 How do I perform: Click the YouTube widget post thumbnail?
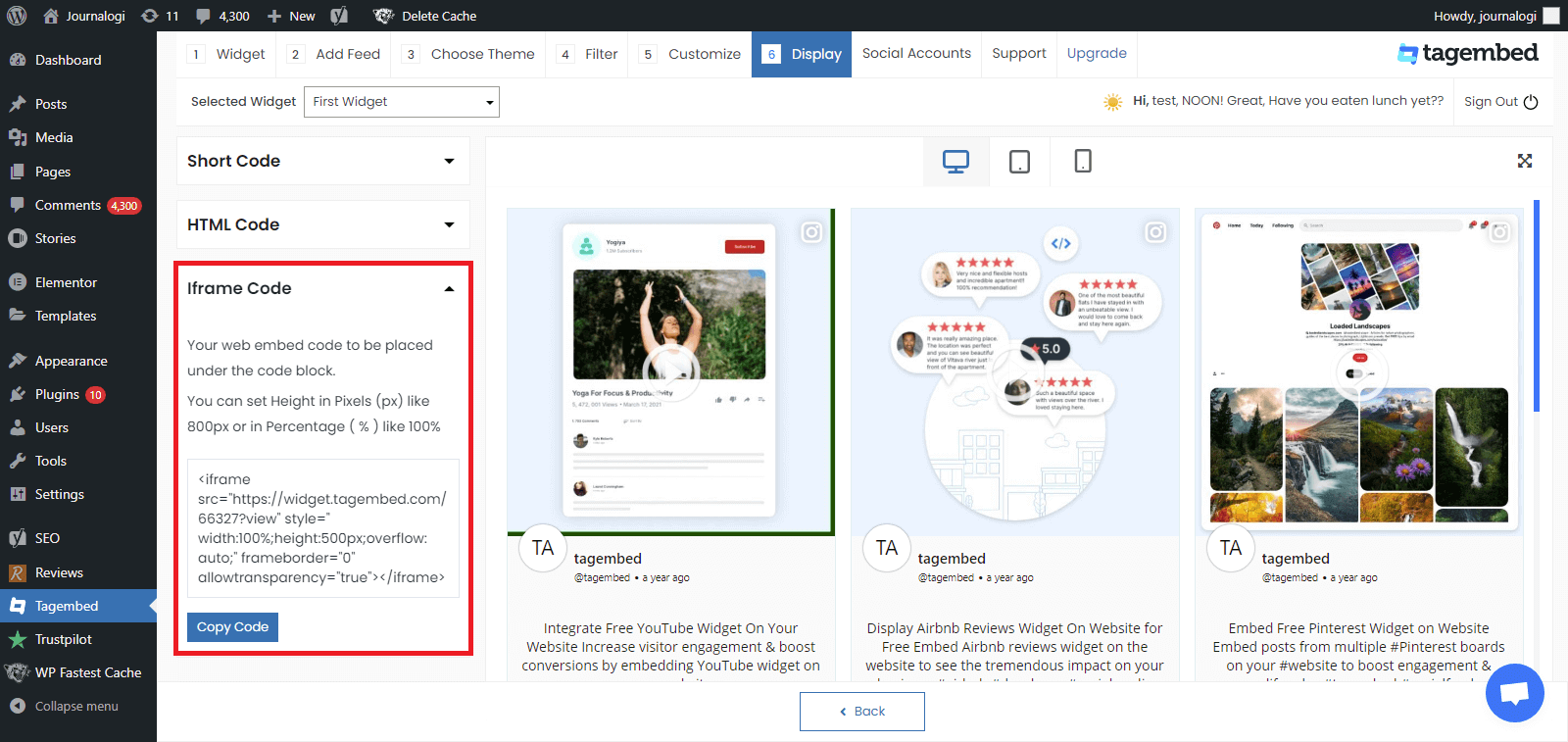pyautogui.click(x=671, y=372)
